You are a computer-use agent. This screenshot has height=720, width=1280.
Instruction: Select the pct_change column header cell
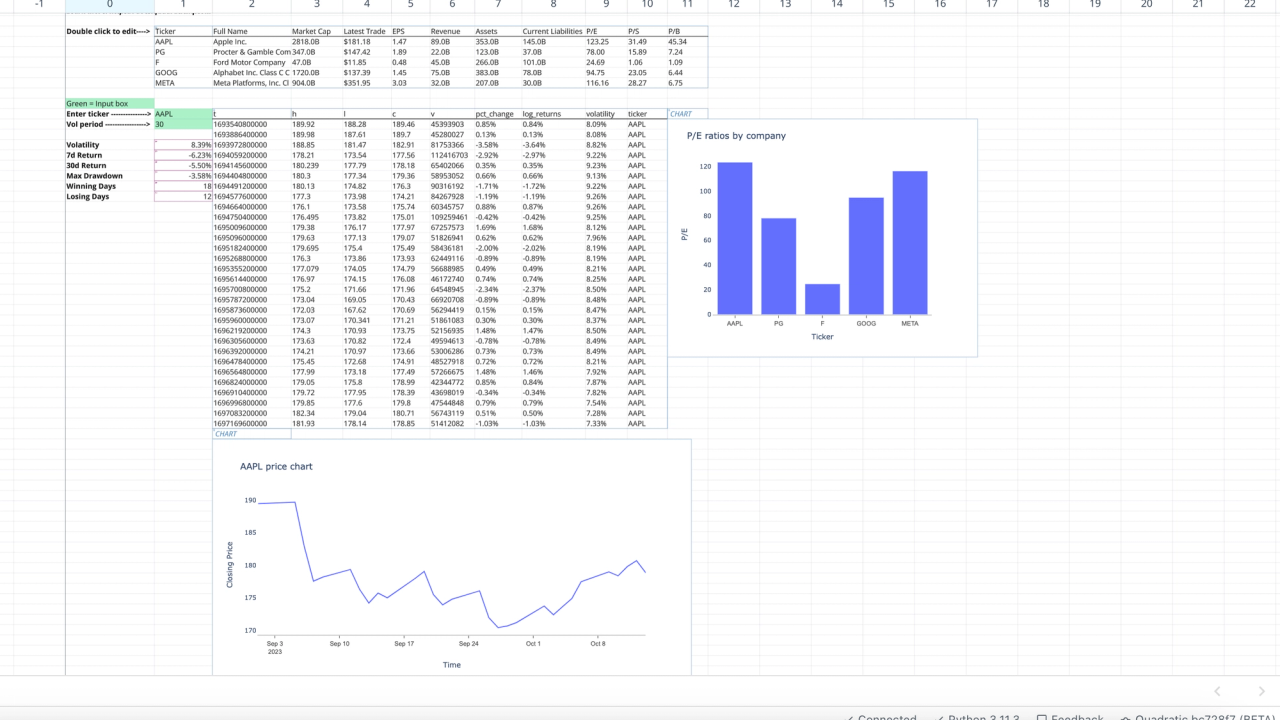(x=498, y=114)
